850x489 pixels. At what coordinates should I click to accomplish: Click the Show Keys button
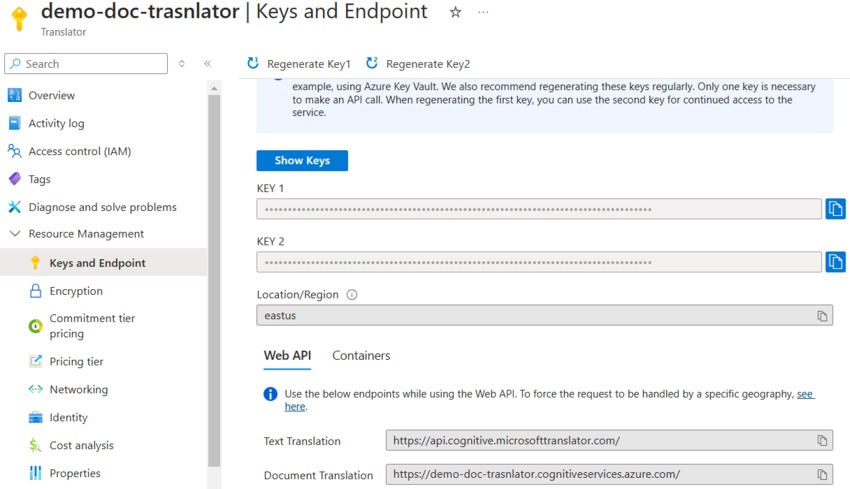pos(302,161)
